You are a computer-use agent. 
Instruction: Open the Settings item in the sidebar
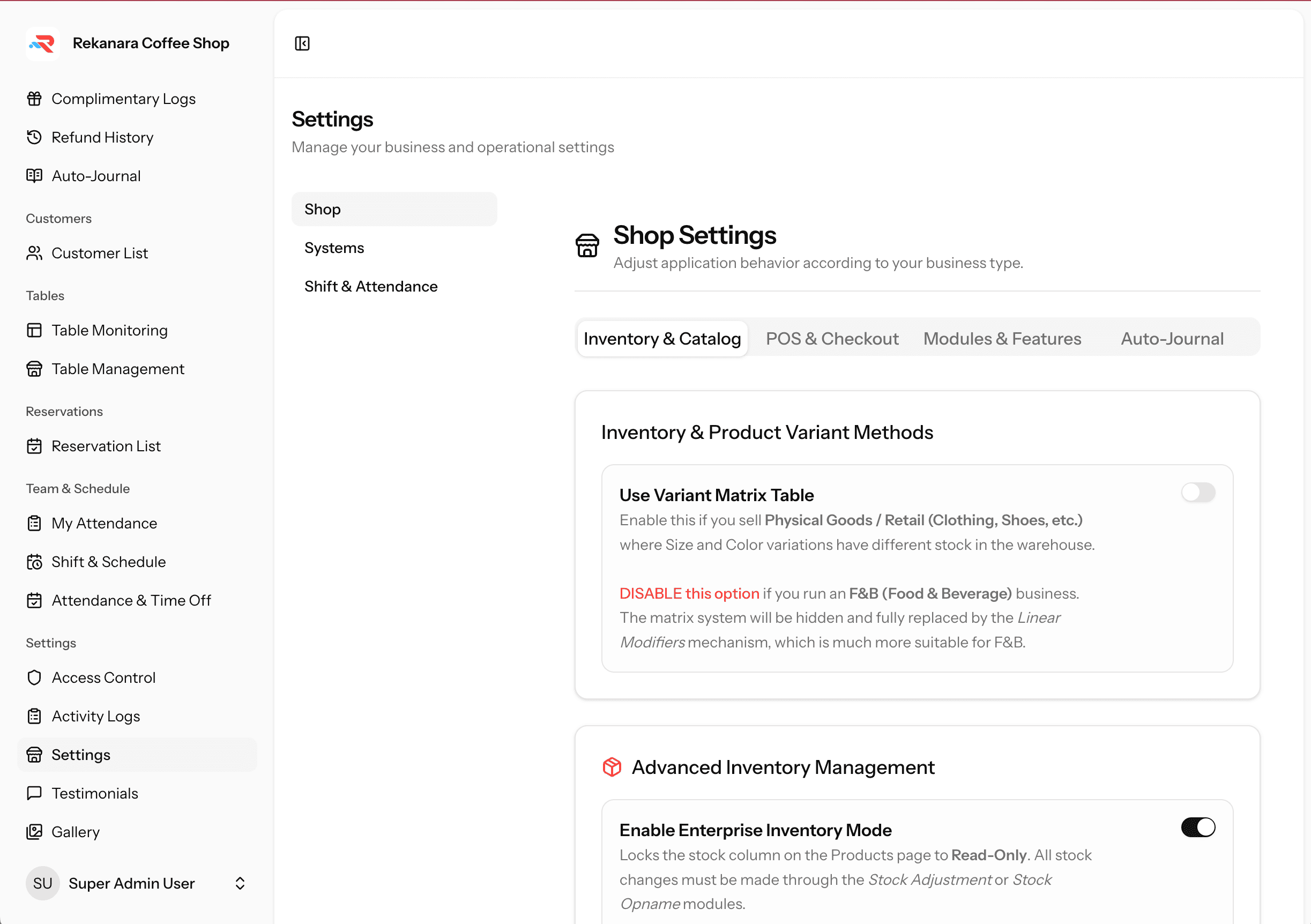pyautogui.click(x=137, y=755)
